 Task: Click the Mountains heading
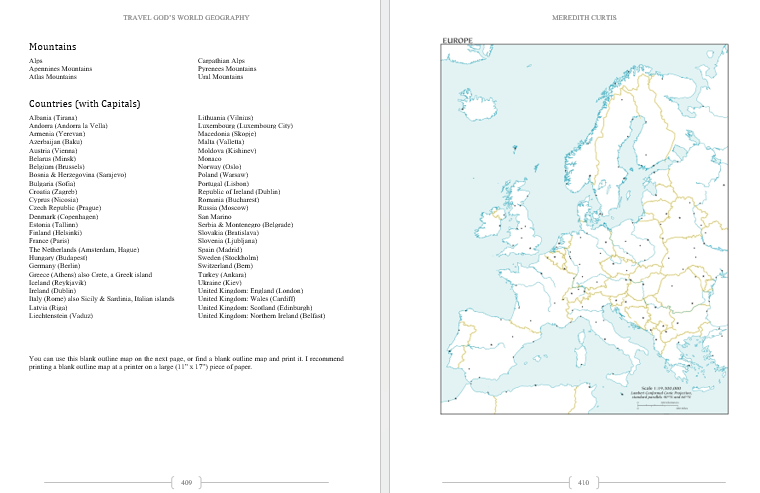tap(52, 47)
